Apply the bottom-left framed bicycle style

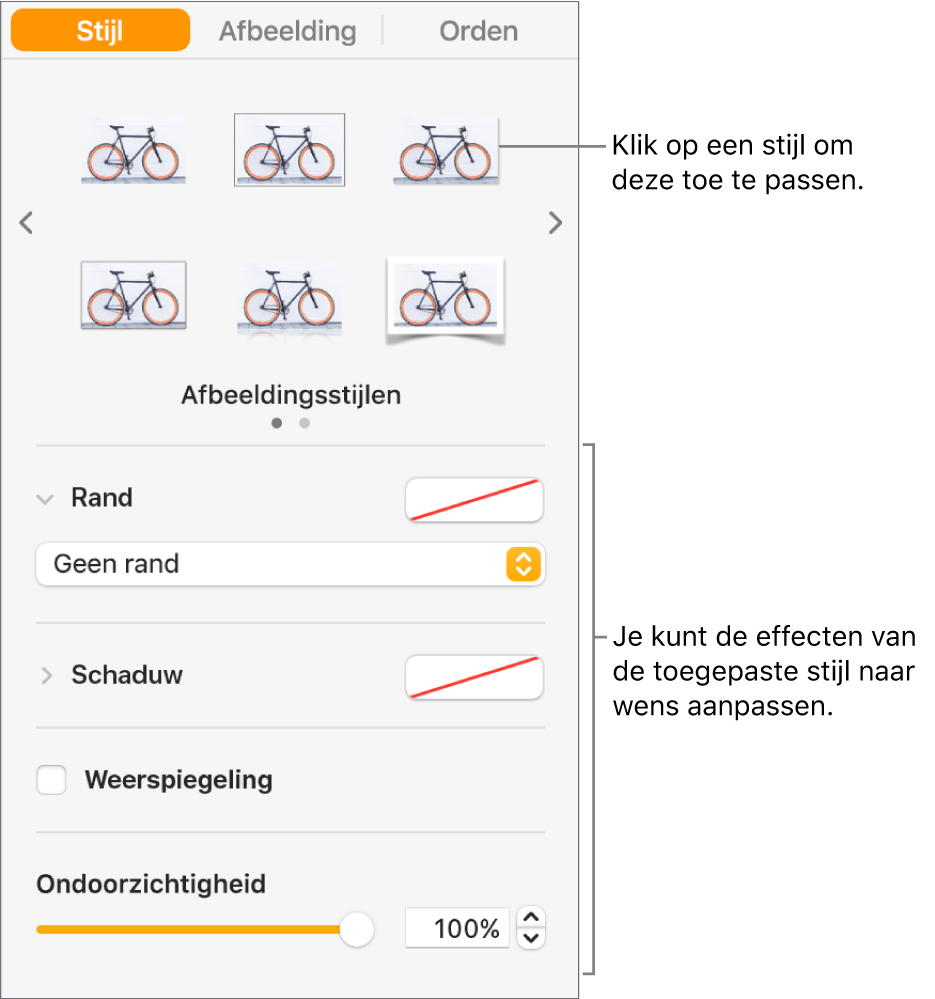click(133, 296)
